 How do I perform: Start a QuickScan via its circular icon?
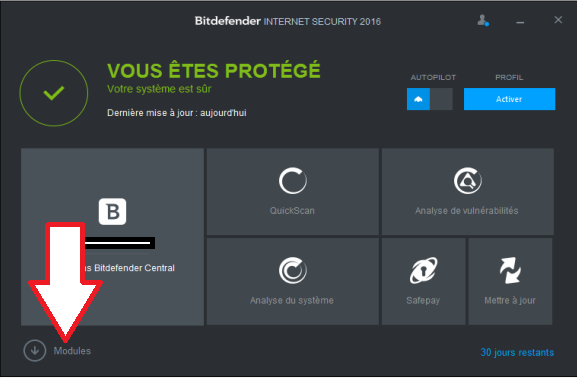(293, 181)
